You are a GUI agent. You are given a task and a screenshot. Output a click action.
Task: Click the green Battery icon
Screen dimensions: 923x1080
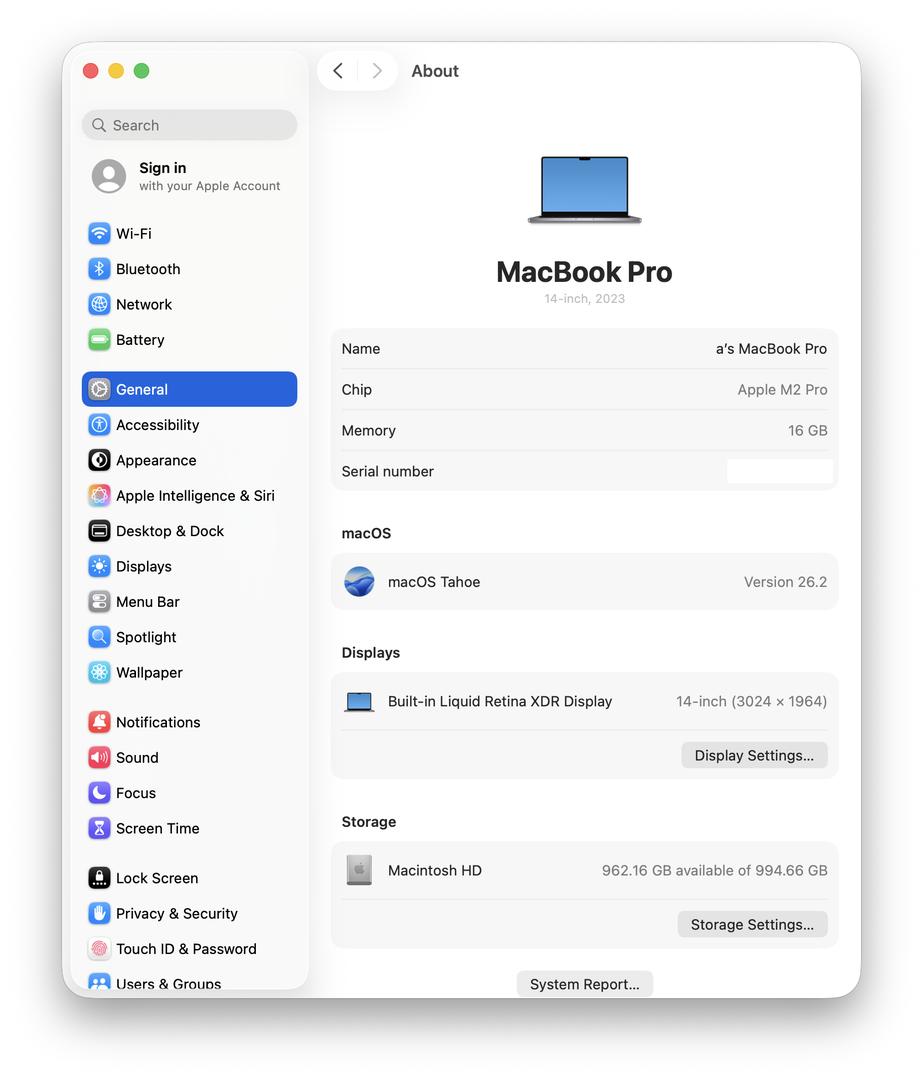99,340
